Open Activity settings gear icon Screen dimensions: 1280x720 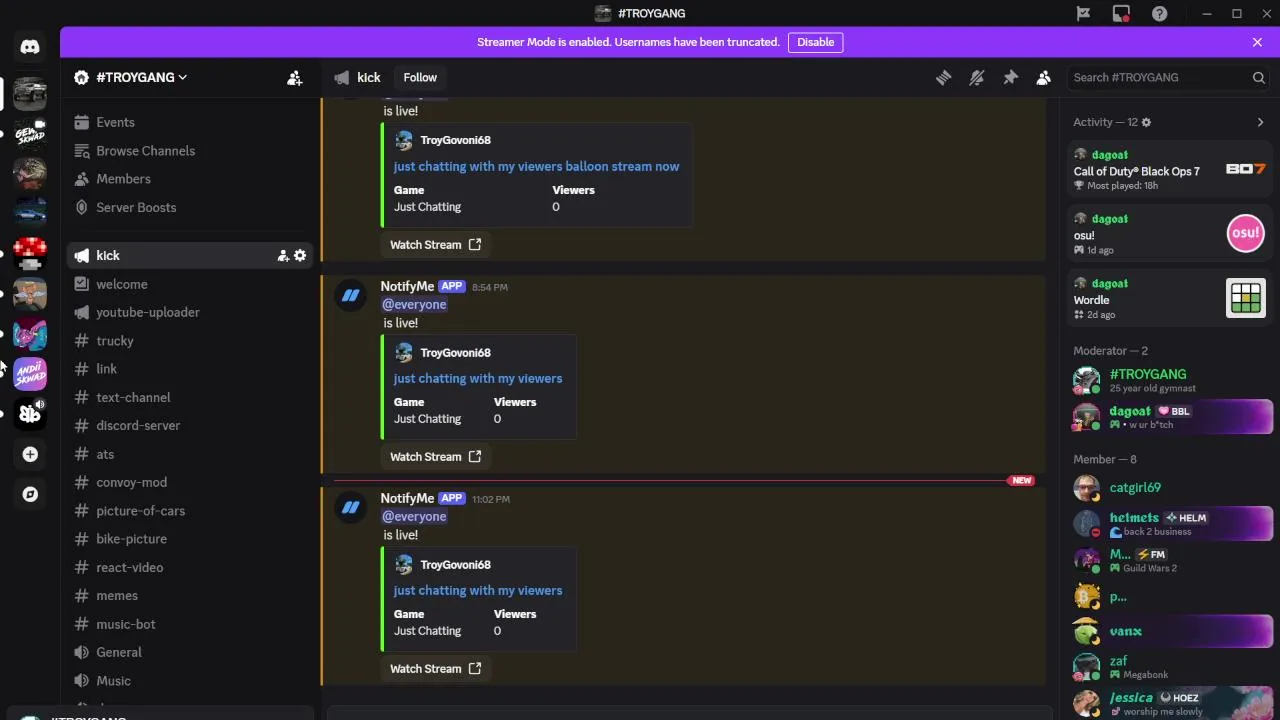[x=1146, y=122]
